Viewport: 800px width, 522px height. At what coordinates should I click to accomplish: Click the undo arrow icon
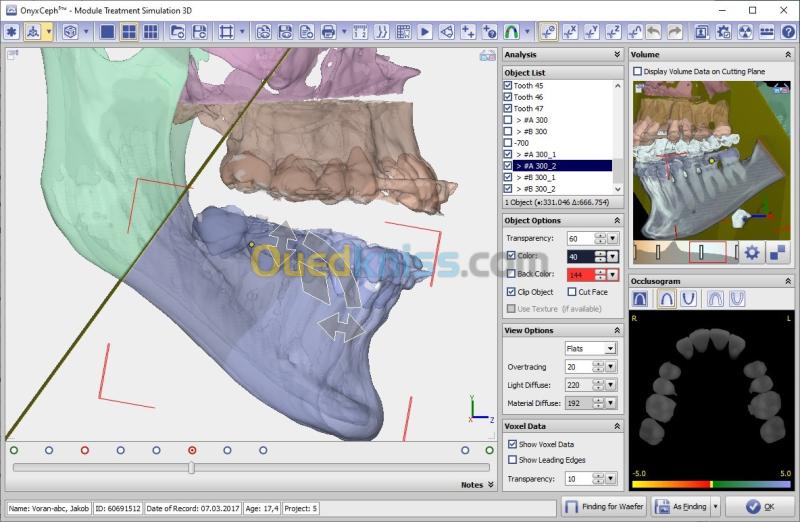coord(654,32)
